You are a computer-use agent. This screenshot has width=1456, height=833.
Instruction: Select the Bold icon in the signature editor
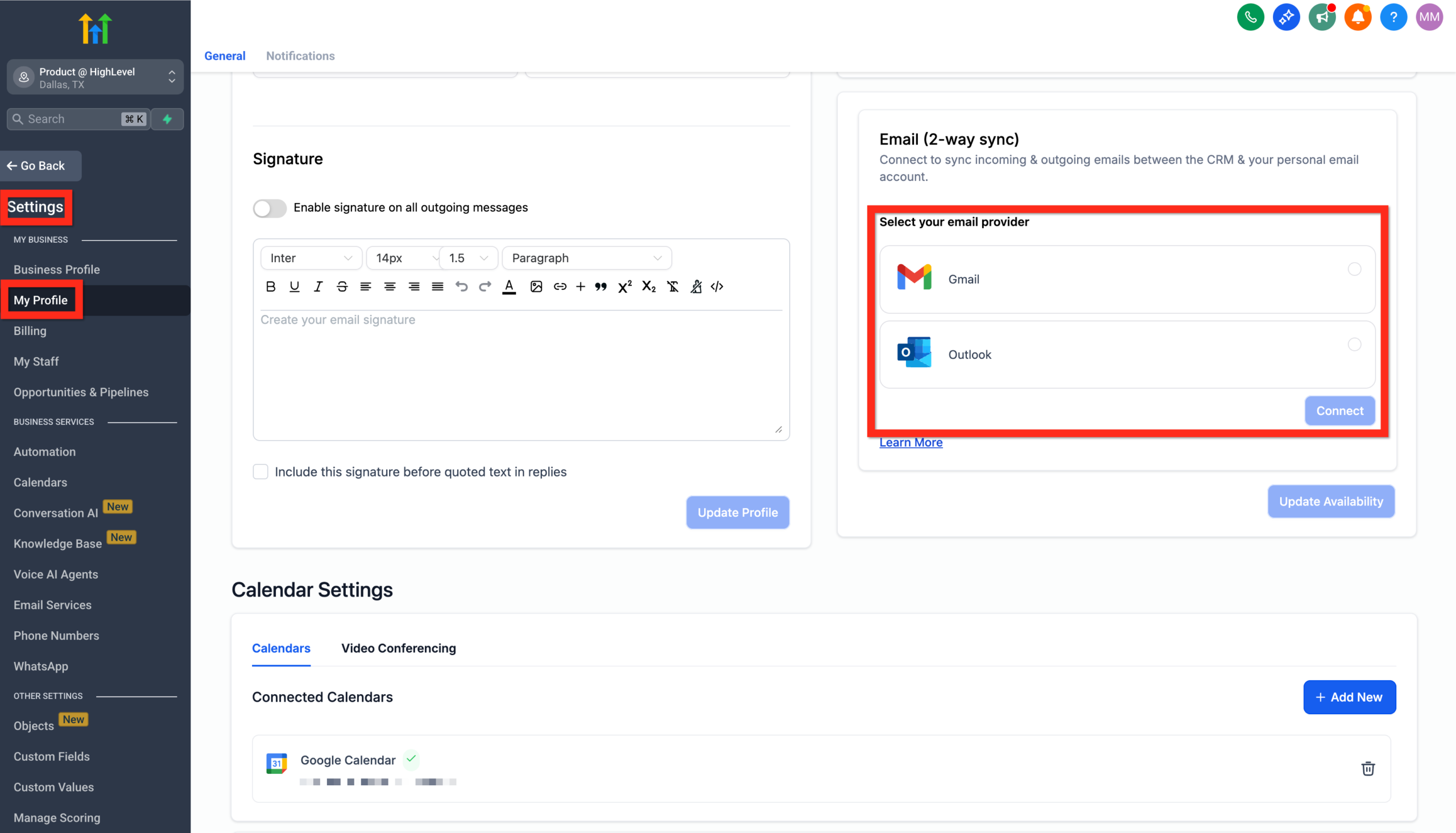(271, 287)
